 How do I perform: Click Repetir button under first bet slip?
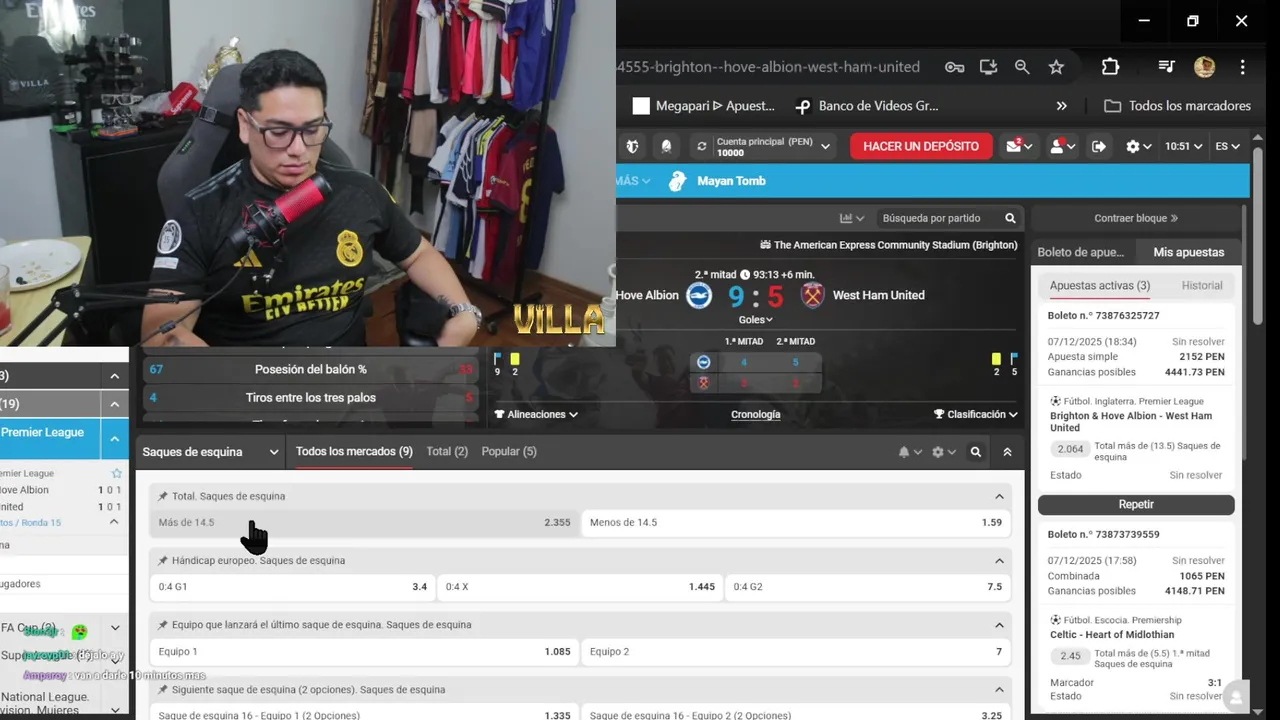(1136, 505)
